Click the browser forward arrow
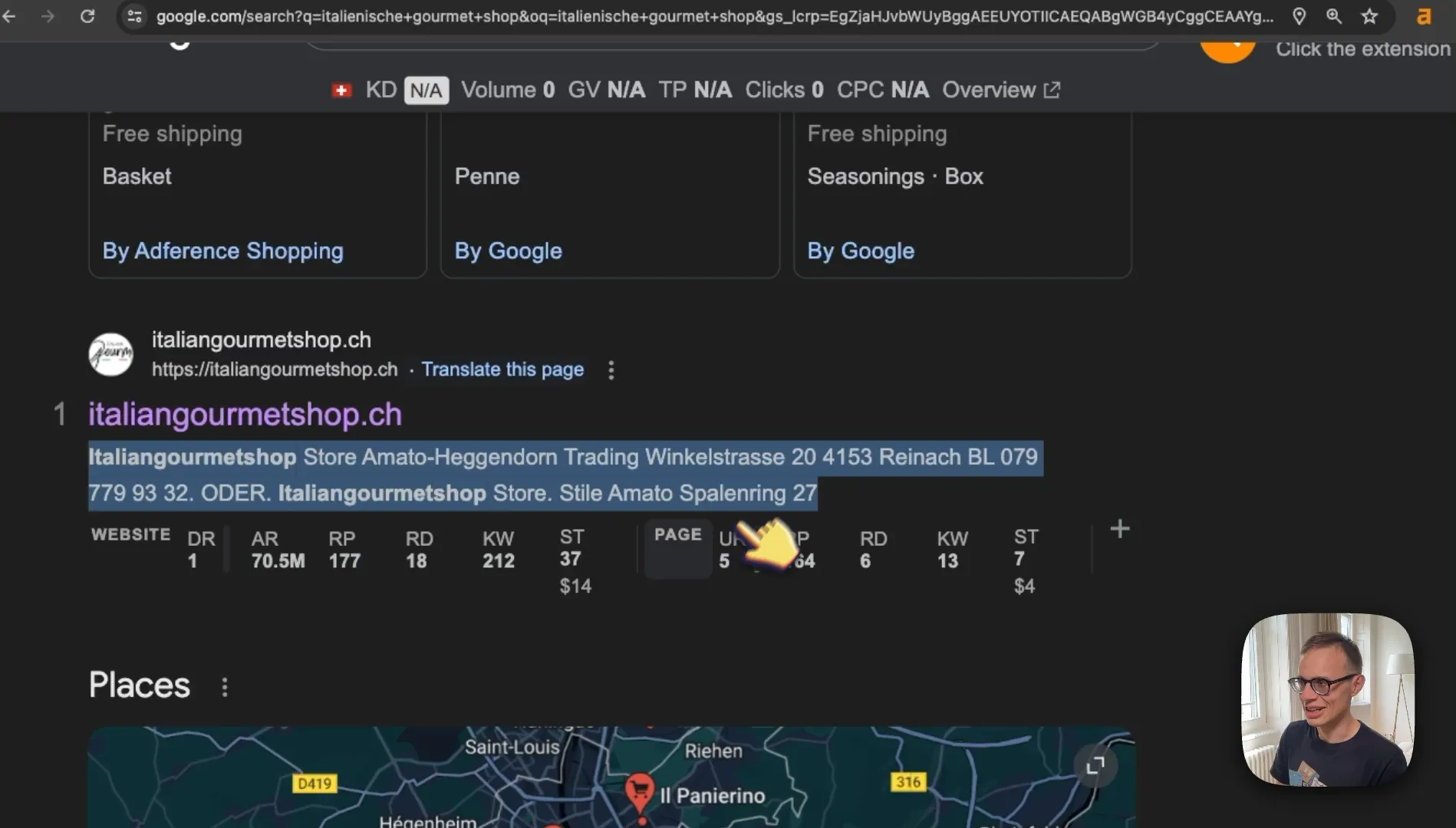 pos(48,15)
